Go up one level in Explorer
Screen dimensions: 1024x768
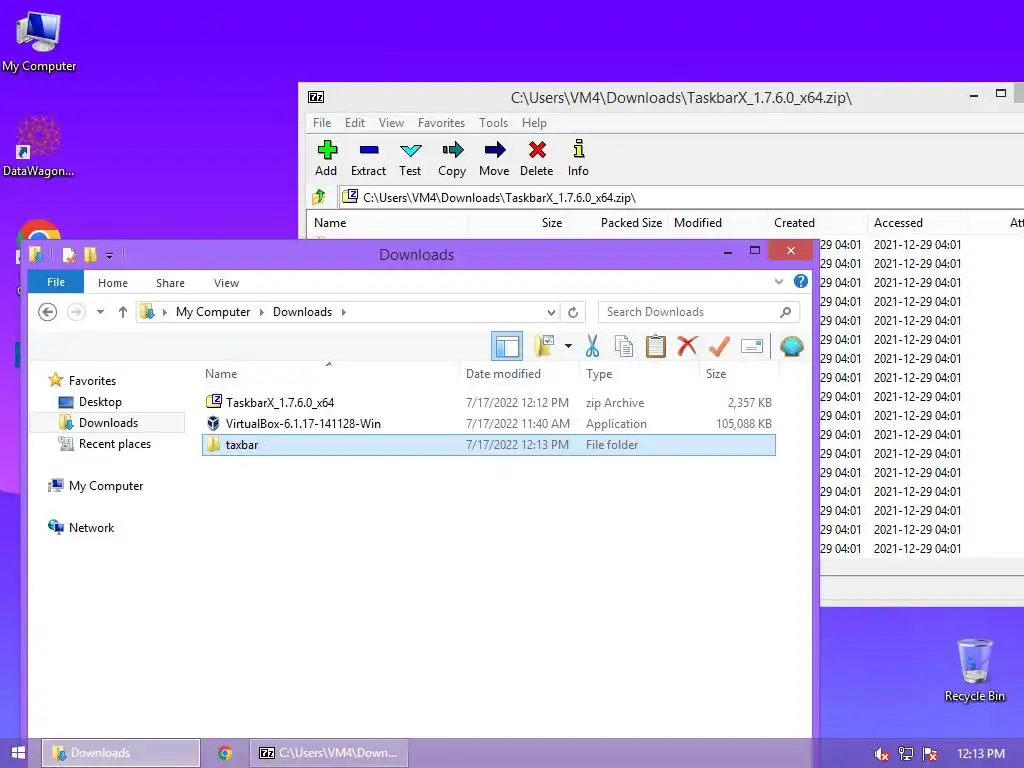[123, 312]
